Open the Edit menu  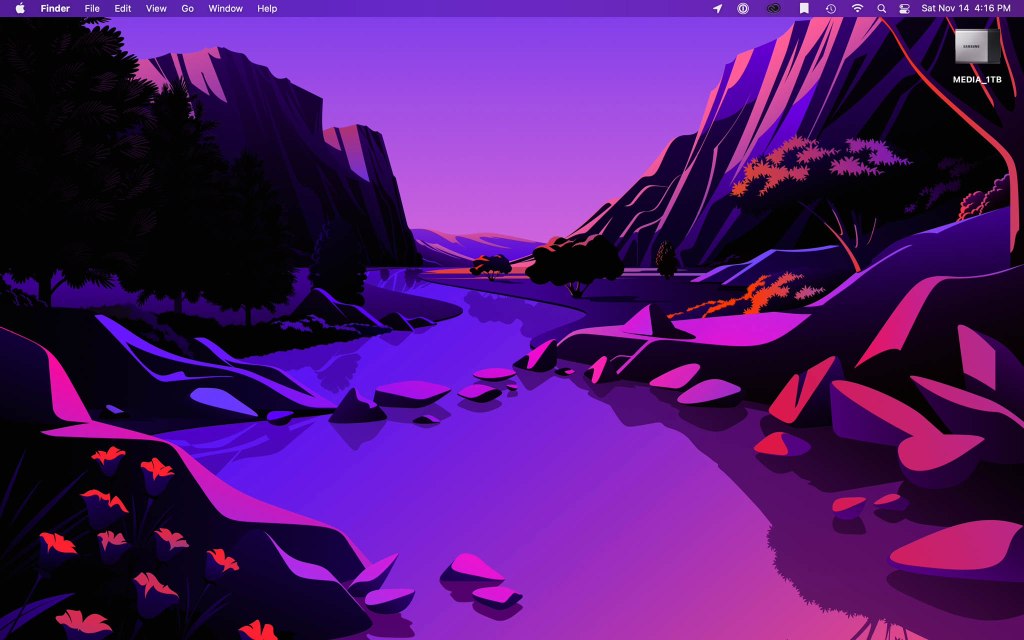coord(123,8)
